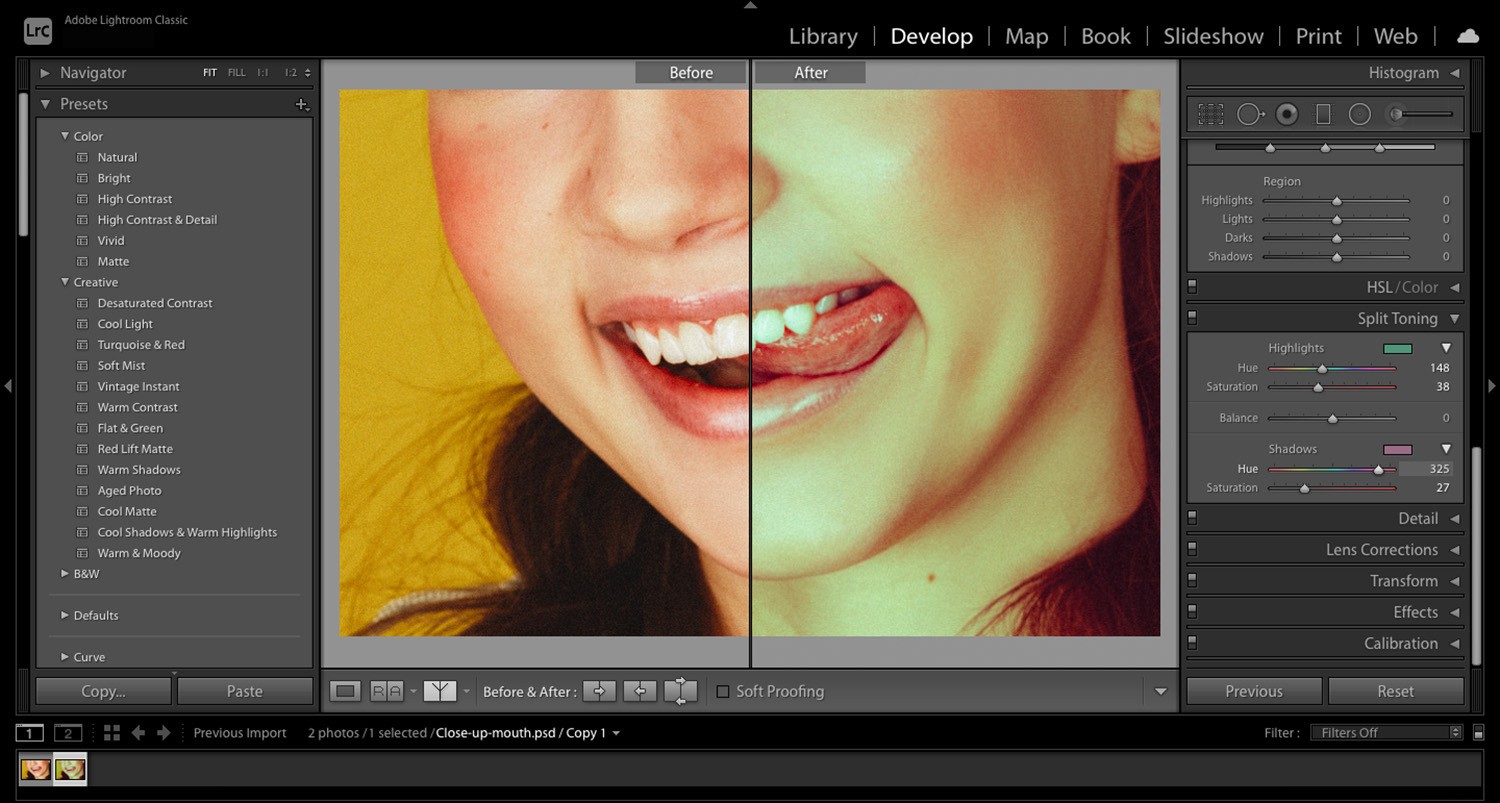Image resolution: width=1500 pixels, height=803 pixels.
Task: Toggle the Detail panel on/off switch
Action: pos(1191,518)
